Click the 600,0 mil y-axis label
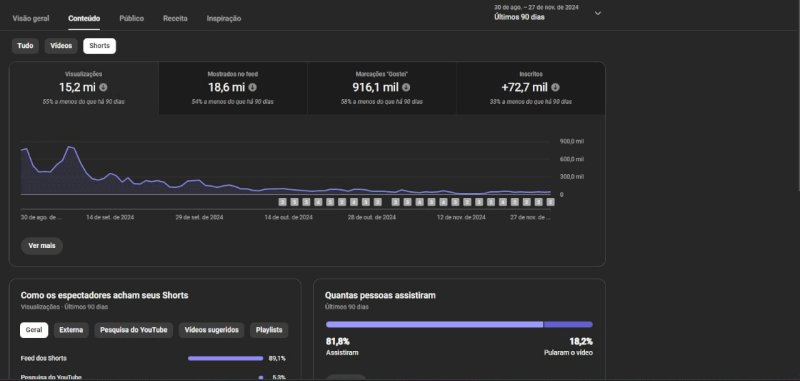Viewport: 800px width, 381px height. (x=572, y=159)
